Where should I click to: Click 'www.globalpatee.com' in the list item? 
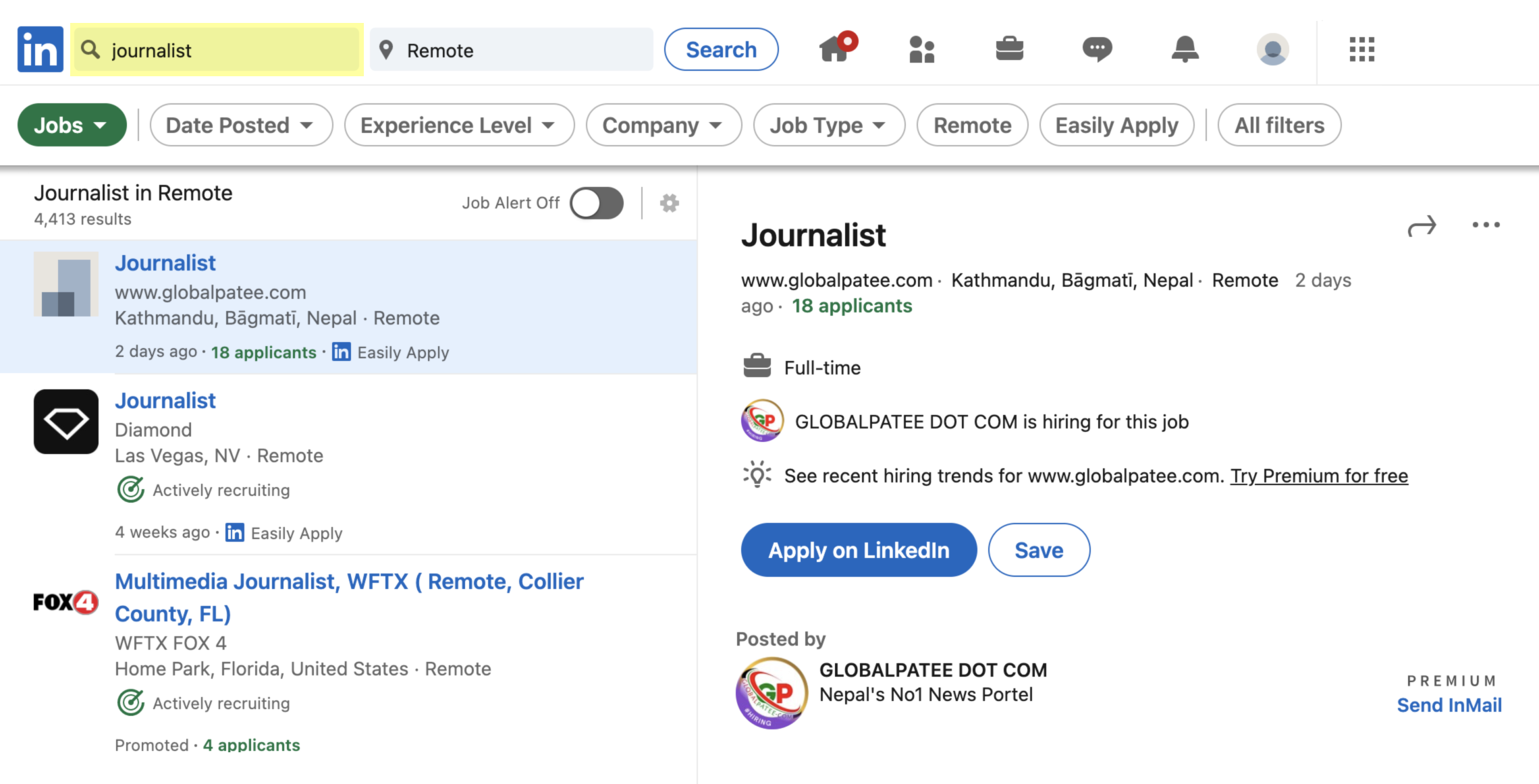pyautogui.click(x=211, y=292)
